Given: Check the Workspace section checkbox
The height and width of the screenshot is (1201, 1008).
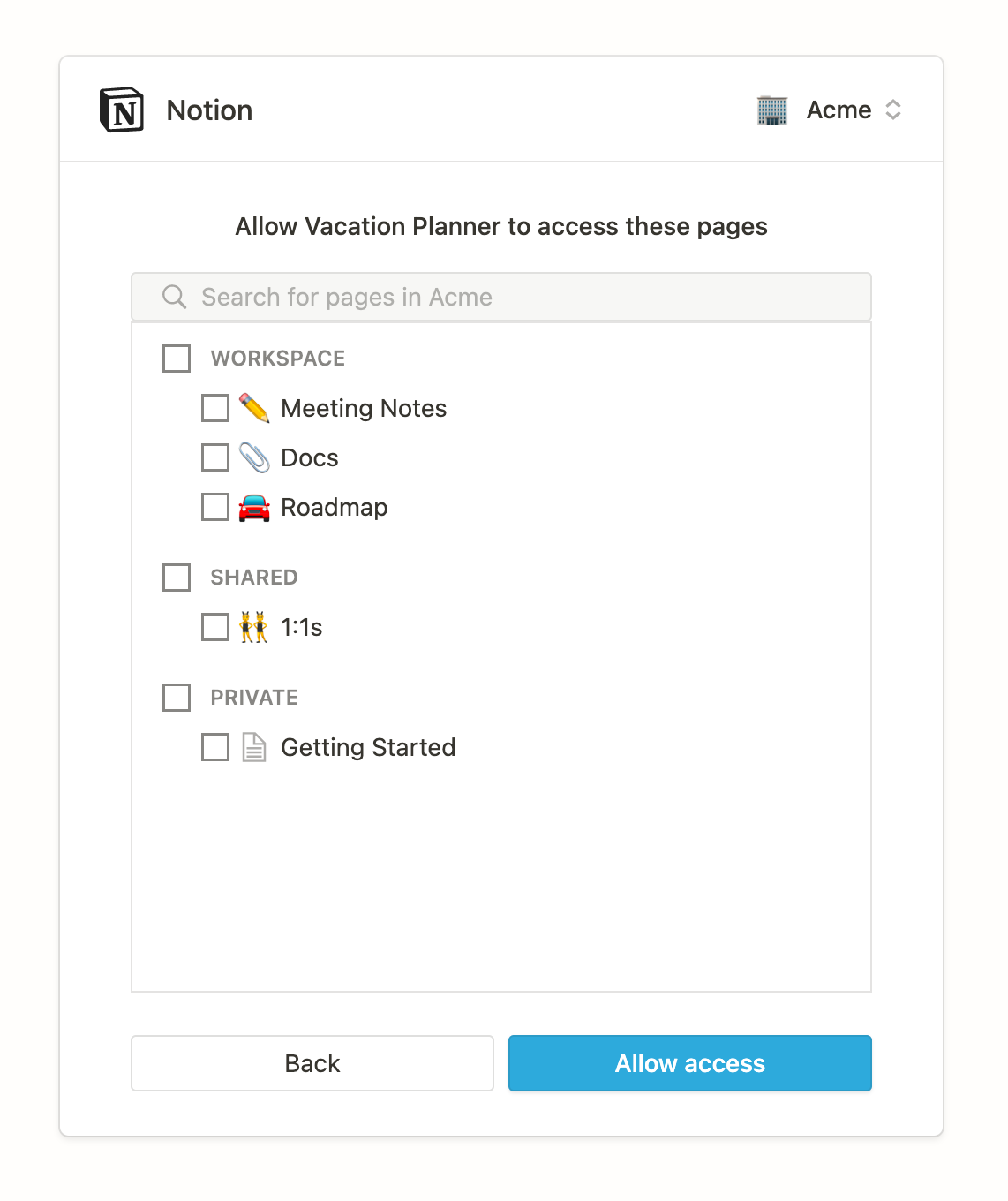Looking at the screenshot, I should tap(177, 359).
